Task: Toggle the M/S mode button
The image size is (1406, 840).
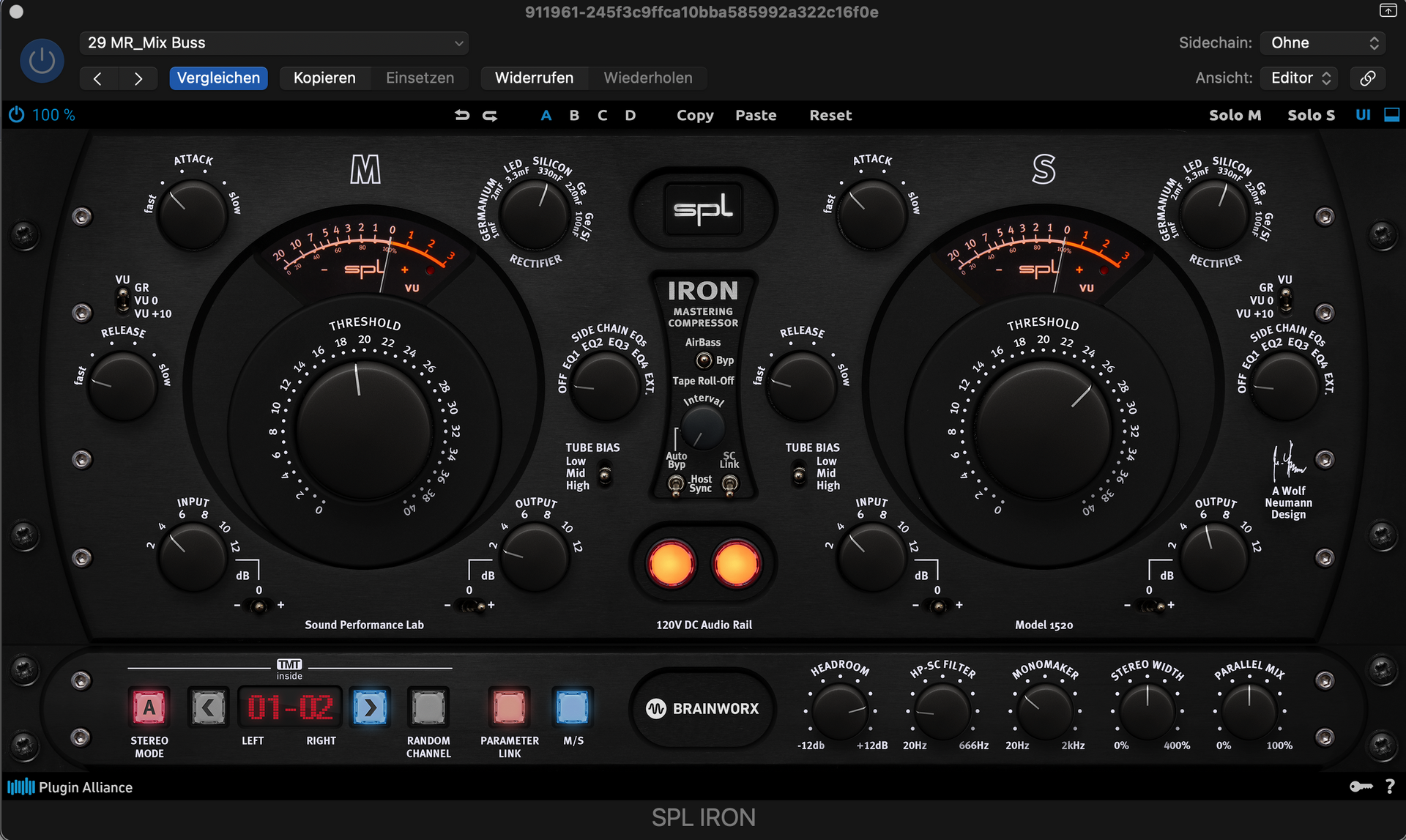Action: tap(573, 707)
